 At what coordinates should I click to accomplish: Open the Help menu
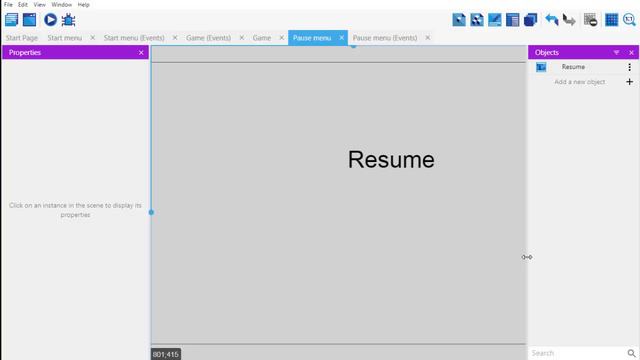click(84, 4)
